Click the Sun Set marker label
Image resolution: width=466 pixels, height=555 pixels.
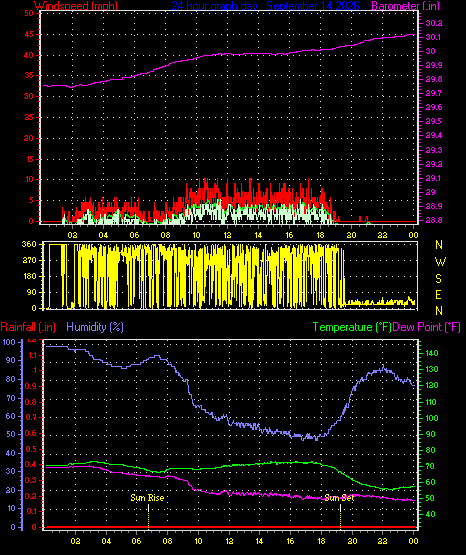click(x=339, y=498)
